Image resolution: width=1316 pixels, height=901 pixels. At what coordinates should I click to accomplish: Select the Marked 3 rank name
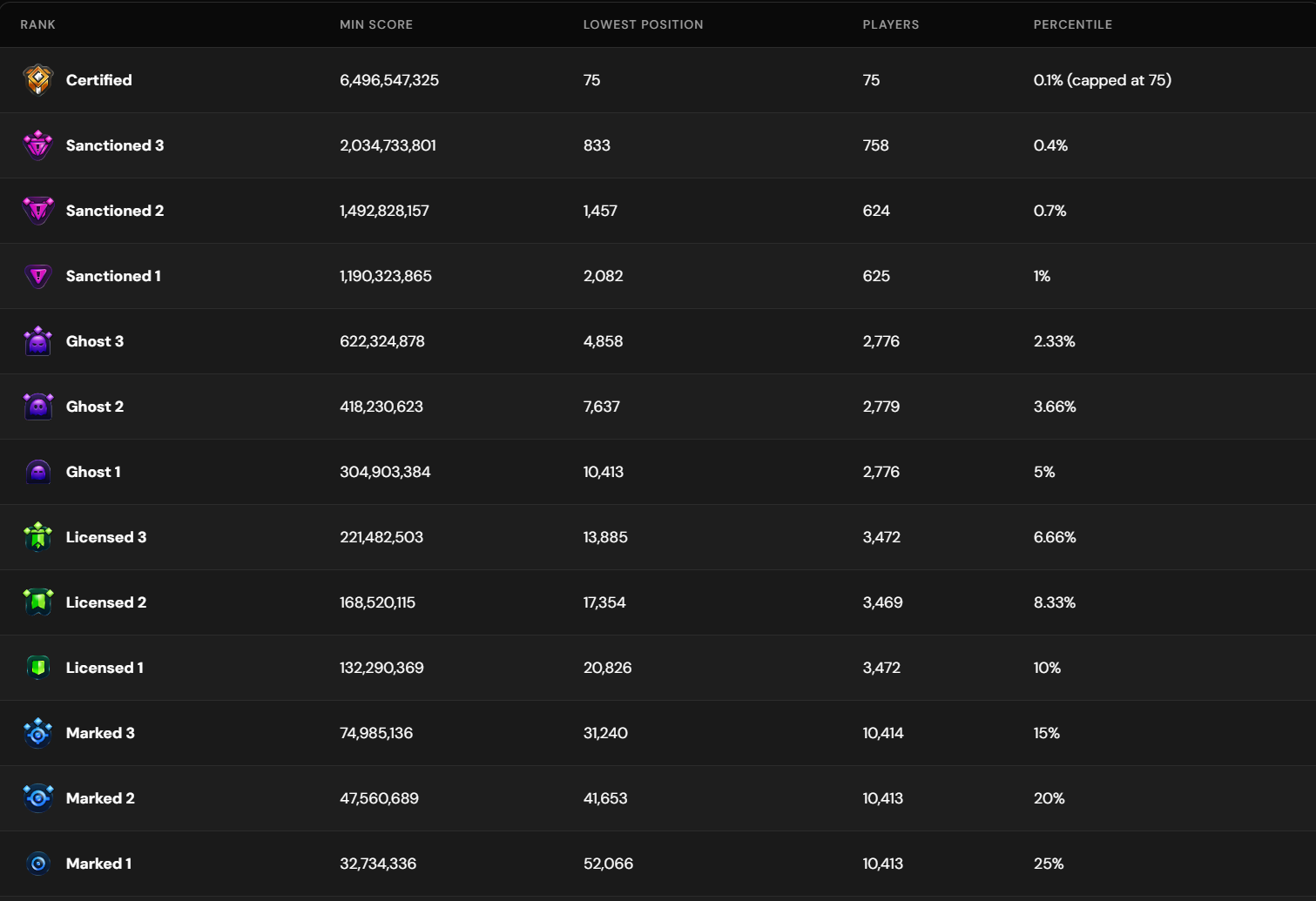coord(100,733)
